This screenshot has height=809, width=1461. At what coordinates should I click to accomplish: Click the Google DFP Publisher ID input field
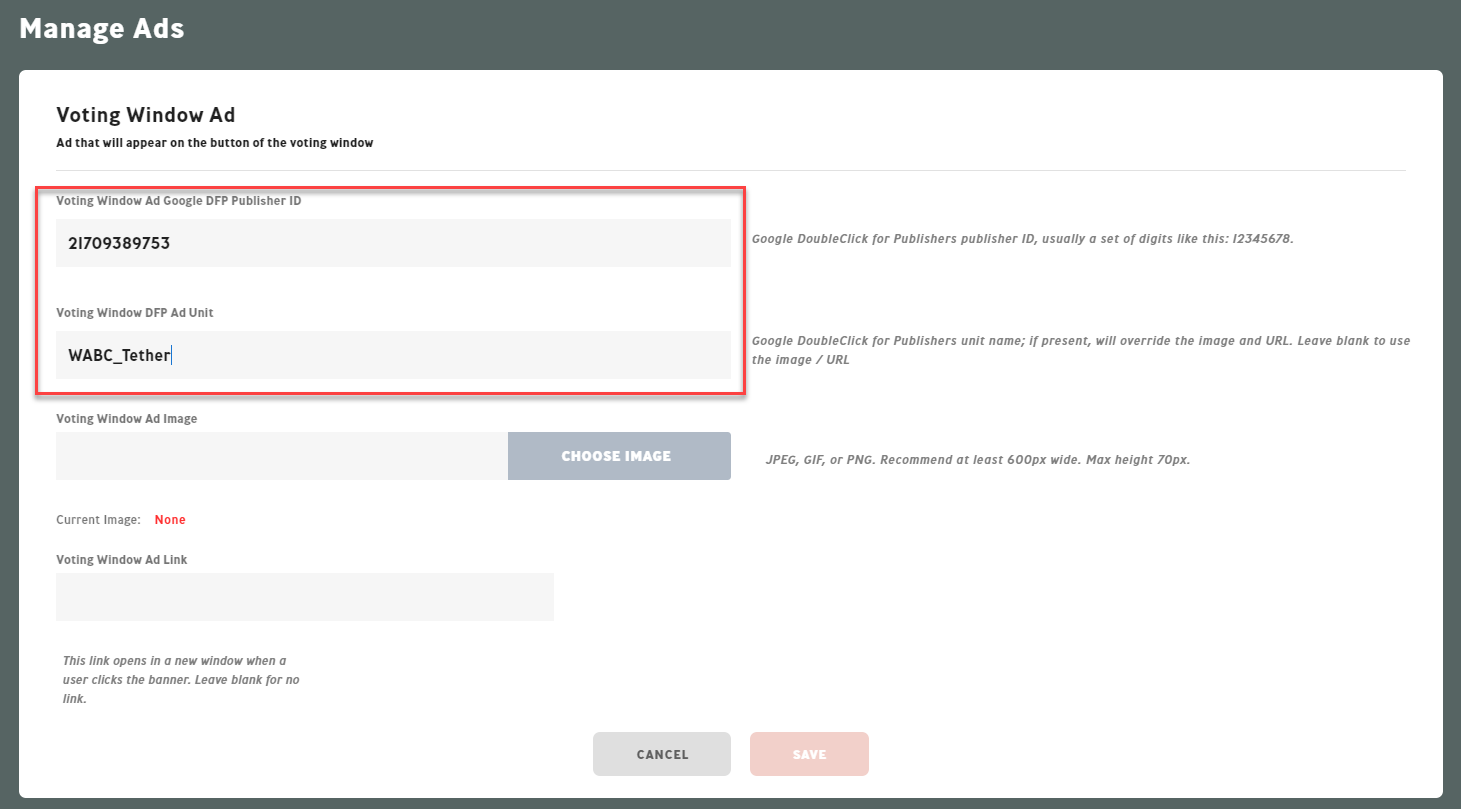pos(393,243)
